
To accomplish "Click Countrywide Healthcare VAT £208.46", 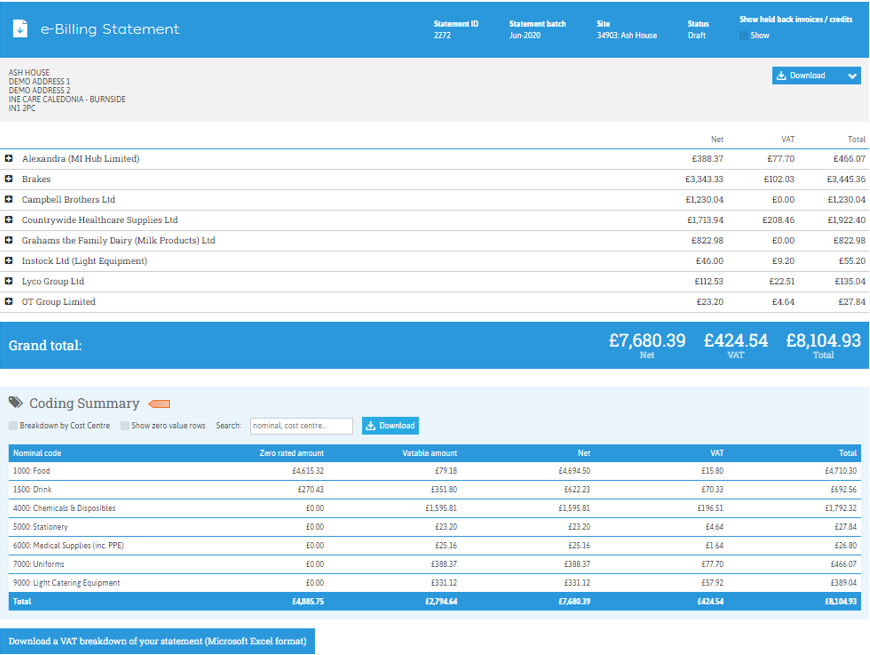I will [x=778, y=220].
